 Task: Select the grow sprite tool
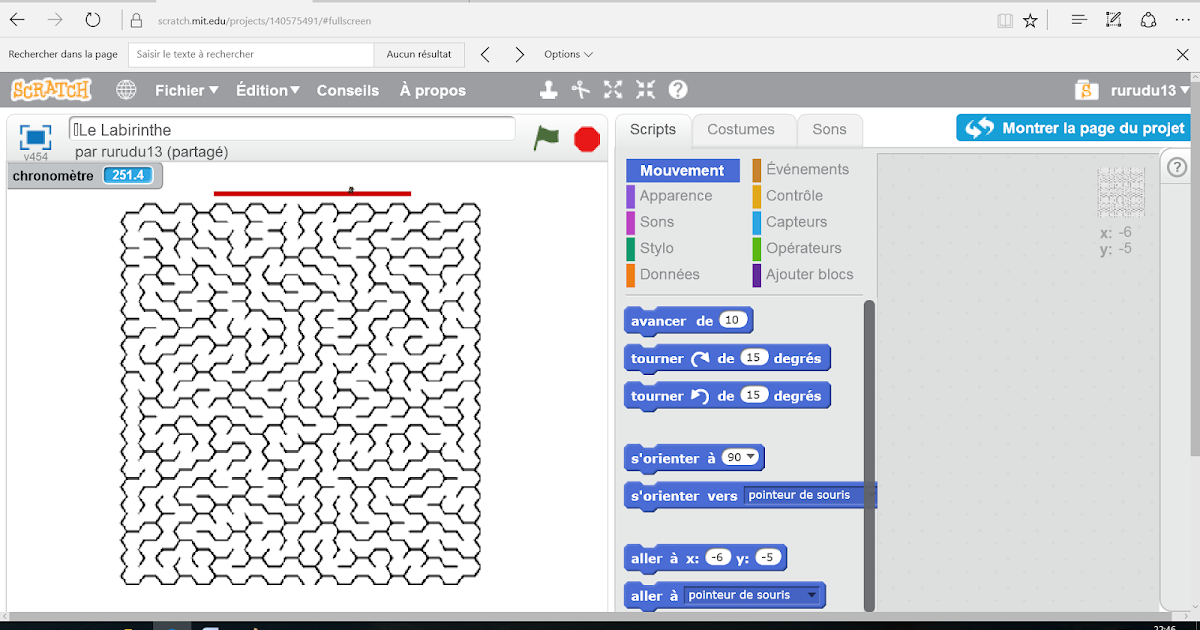pyautogui.click(x=612, y=89)
